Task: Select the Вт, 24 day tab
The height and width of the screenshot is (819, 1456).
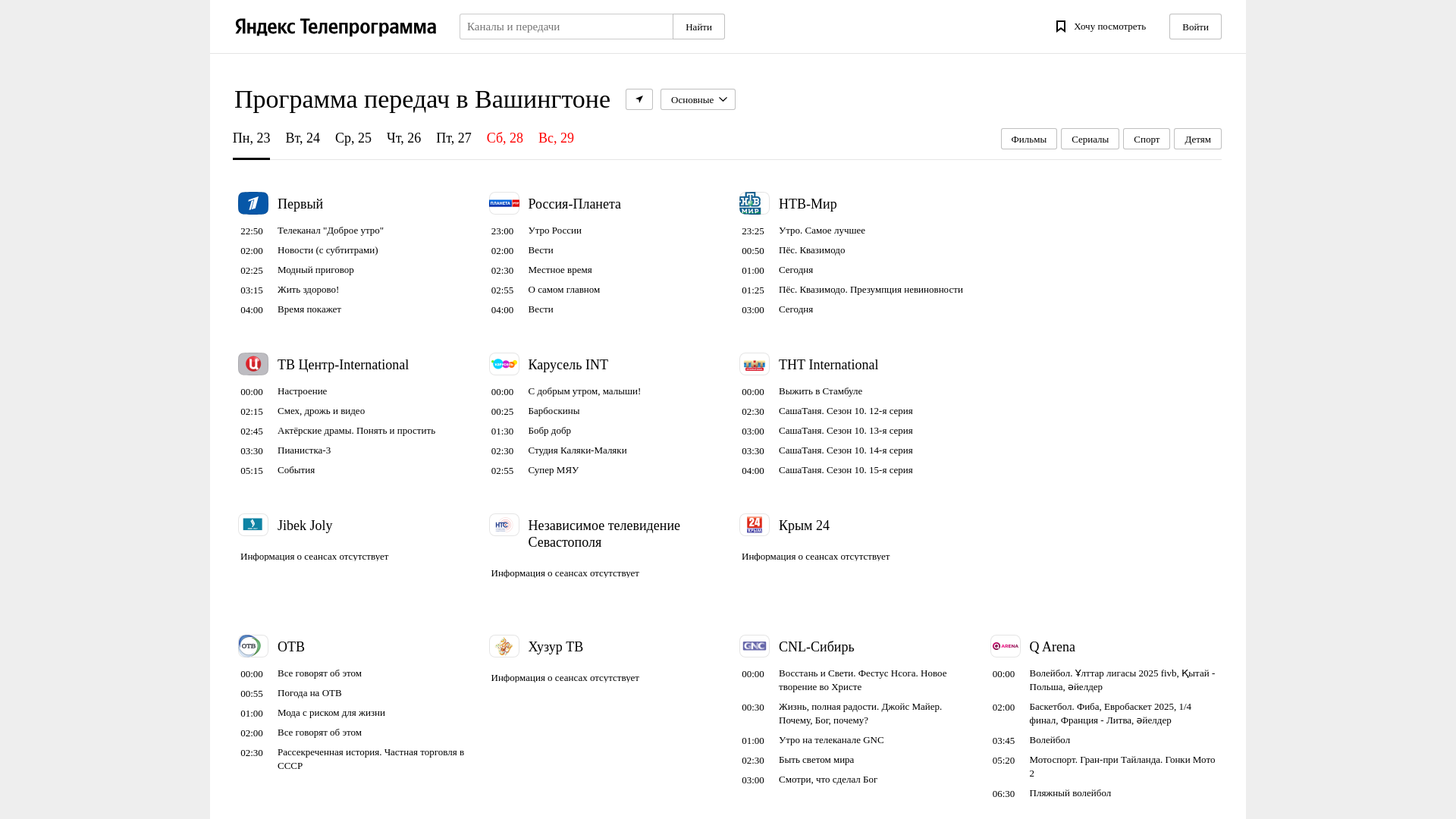Action: [x=303, y=138]
